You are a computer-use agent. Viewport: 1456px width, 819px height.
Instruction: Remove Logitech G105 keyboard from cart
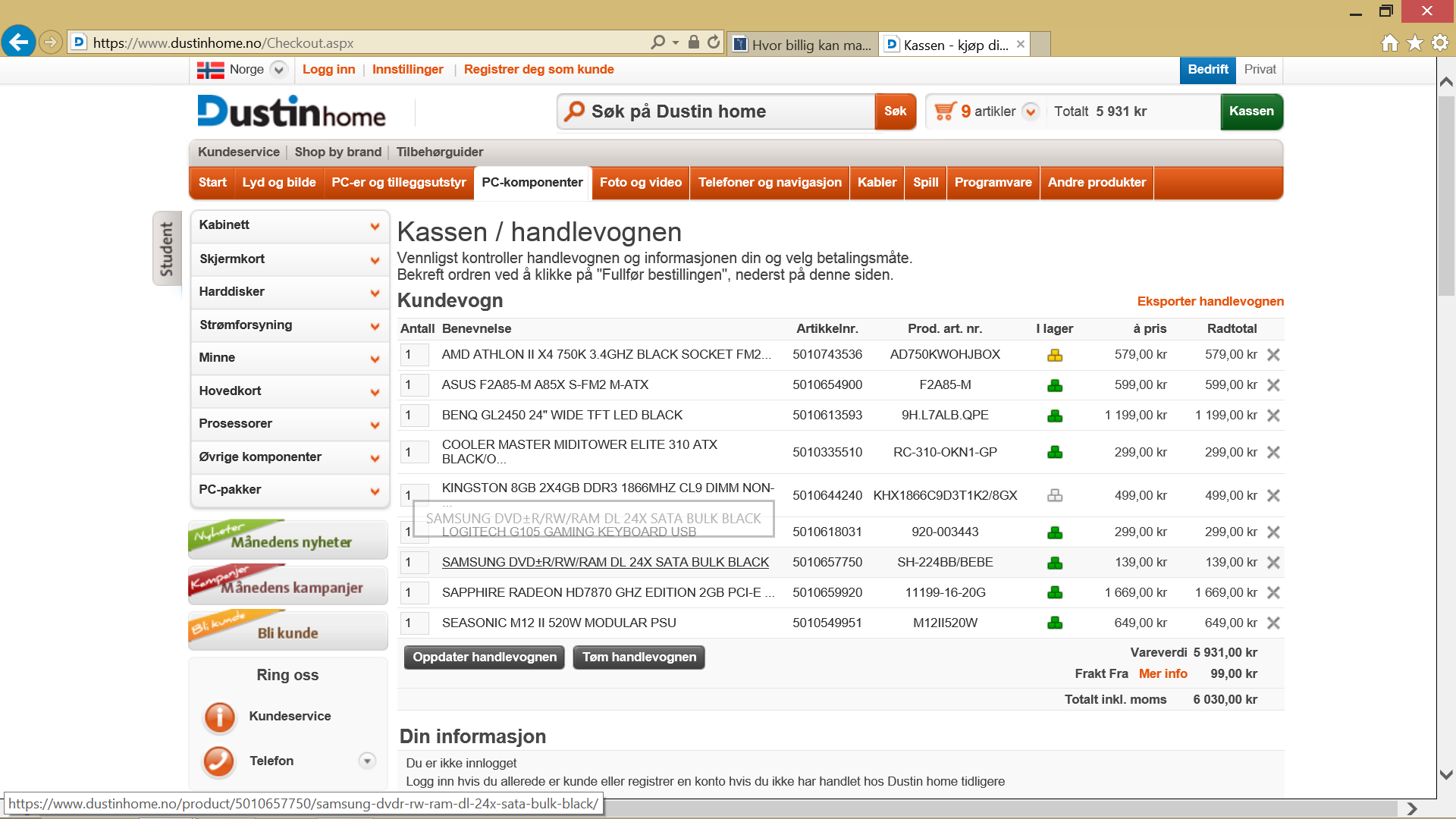coord(1273,532)
